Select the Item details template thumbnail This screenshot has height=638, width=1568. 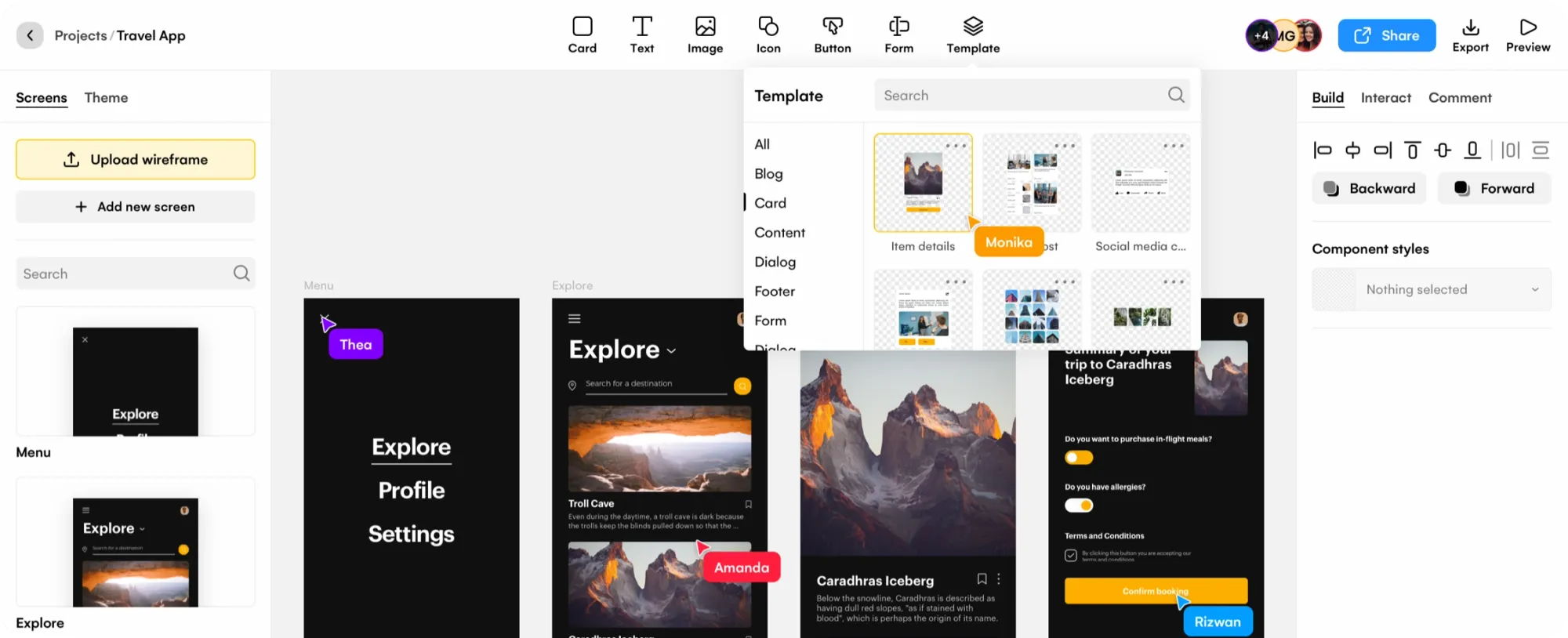click(923, 183)
